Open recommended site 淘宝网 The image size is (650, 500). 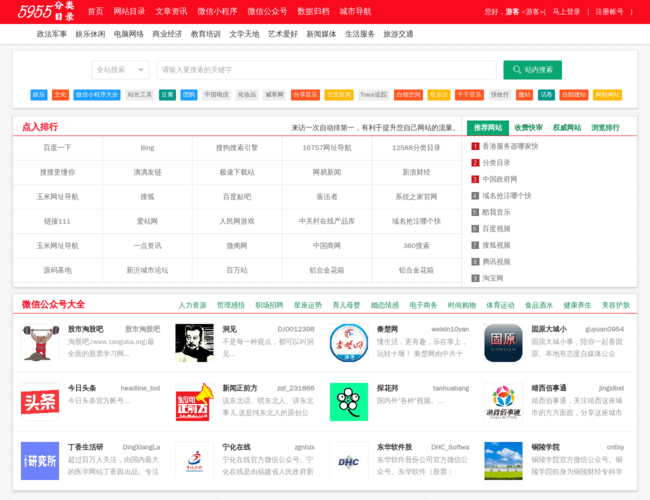[x=492, y=278]
